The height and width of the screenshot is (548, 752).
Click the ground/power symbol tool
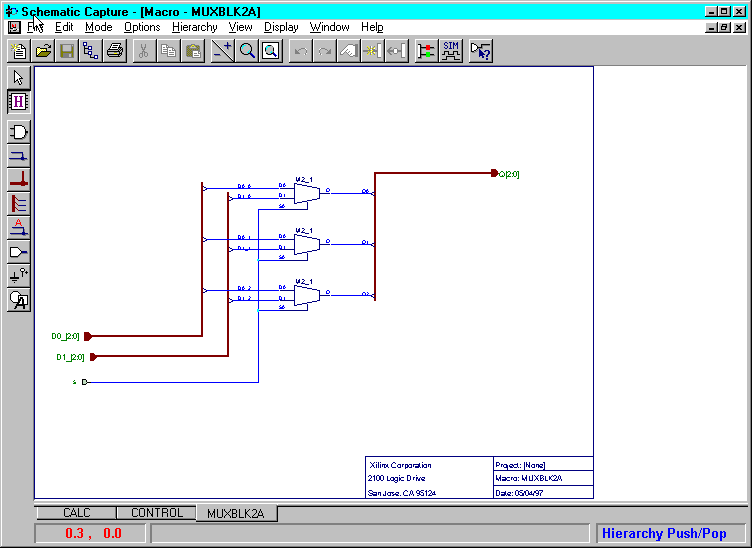[x=18, y=275]
